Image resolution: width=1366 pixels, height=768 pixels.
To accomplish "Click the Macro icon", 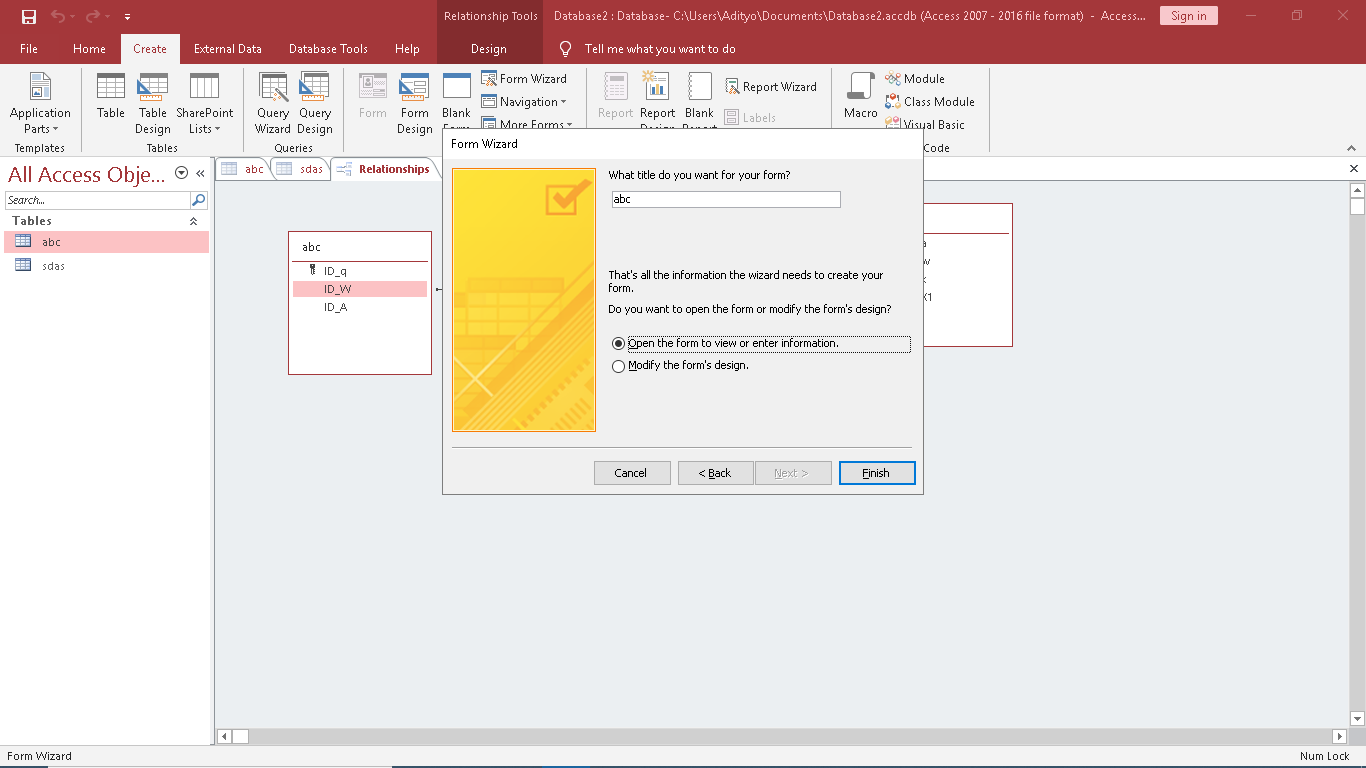I will pos(860,97).
